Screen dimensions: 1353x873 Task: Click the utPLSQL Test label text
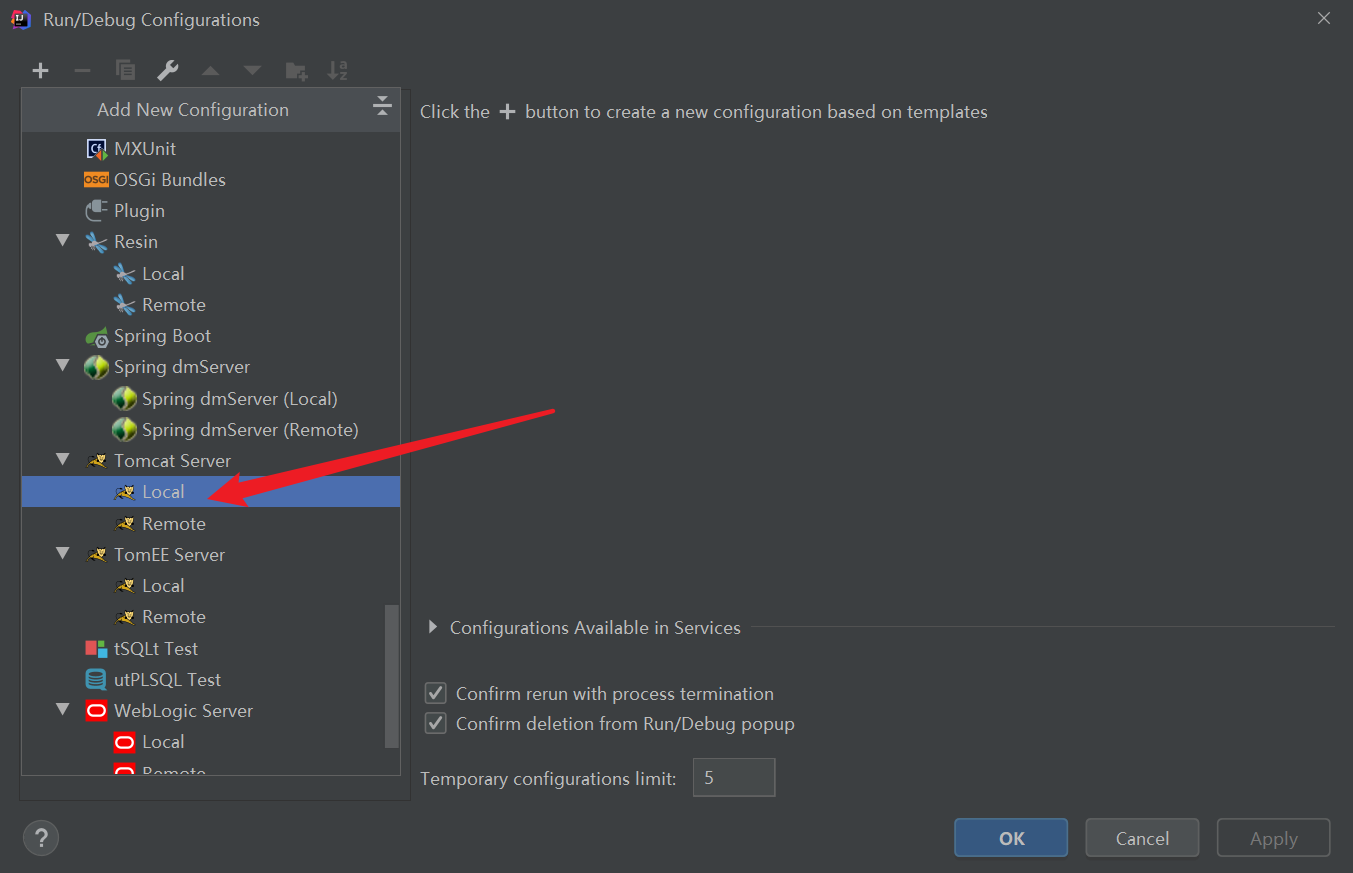[167, 679]
